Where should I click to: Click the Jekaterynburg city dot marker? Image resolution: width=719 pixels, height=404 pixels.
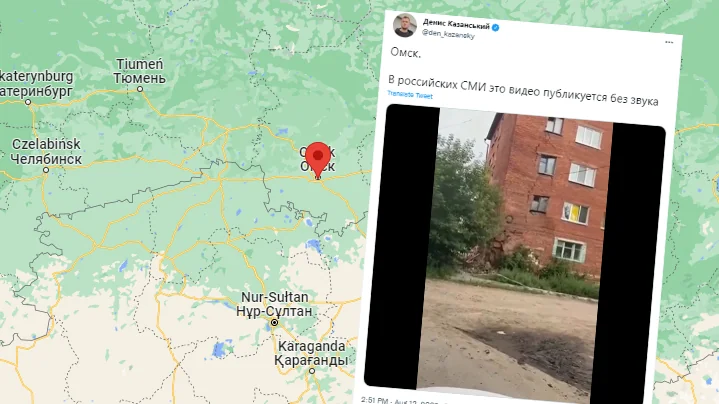click(x=28, y=102)
